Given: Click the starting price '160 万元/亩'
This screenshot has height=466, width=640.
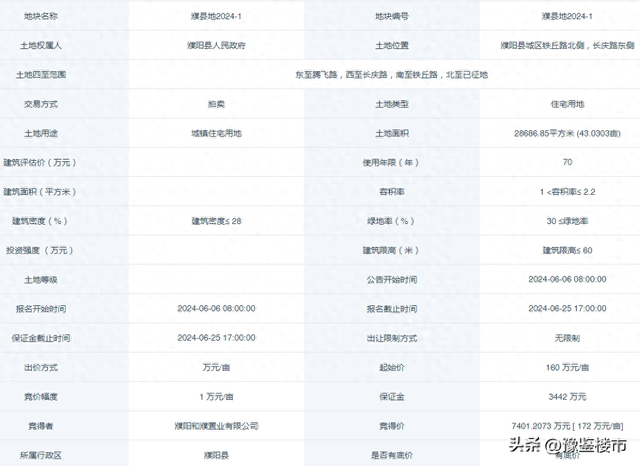Looking at the screenshot, I should click(567, 368).
